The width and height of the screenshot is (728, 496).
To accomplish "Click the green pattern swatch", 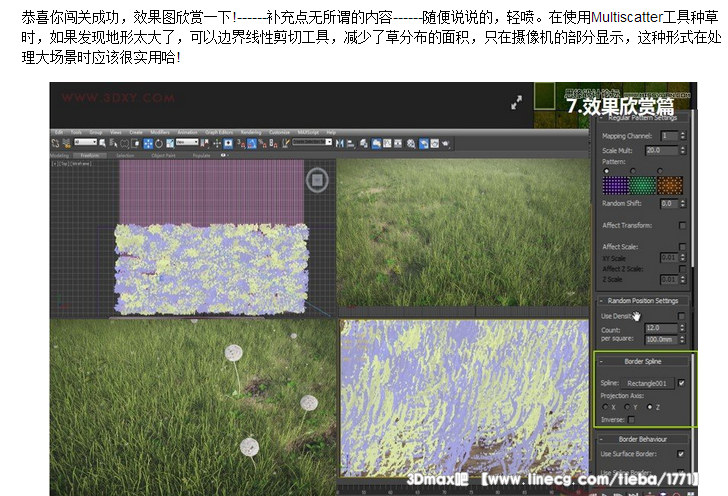I will 643,185.
